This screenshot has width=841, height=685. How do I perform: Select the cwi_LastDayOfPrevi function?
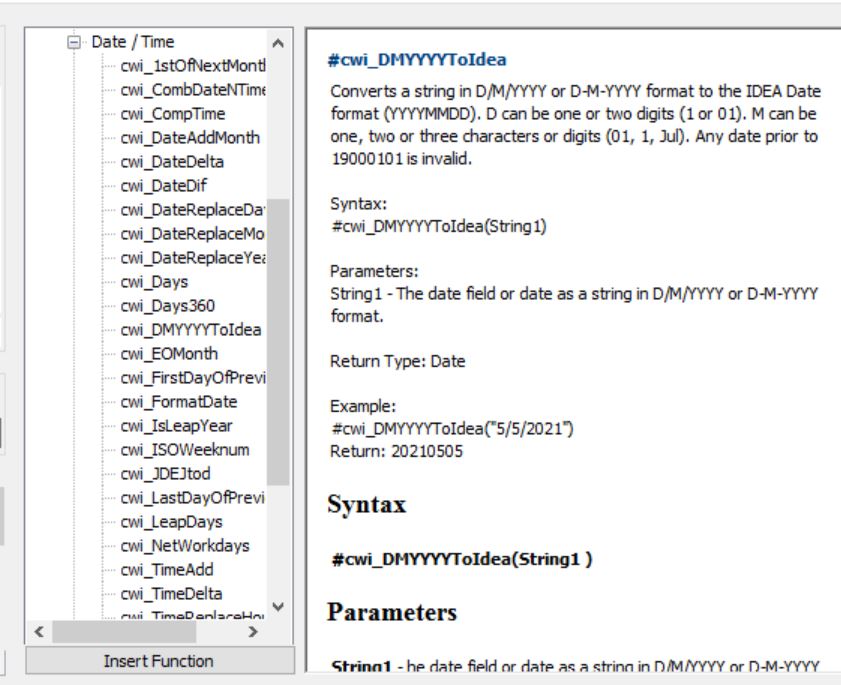[193, 498]
